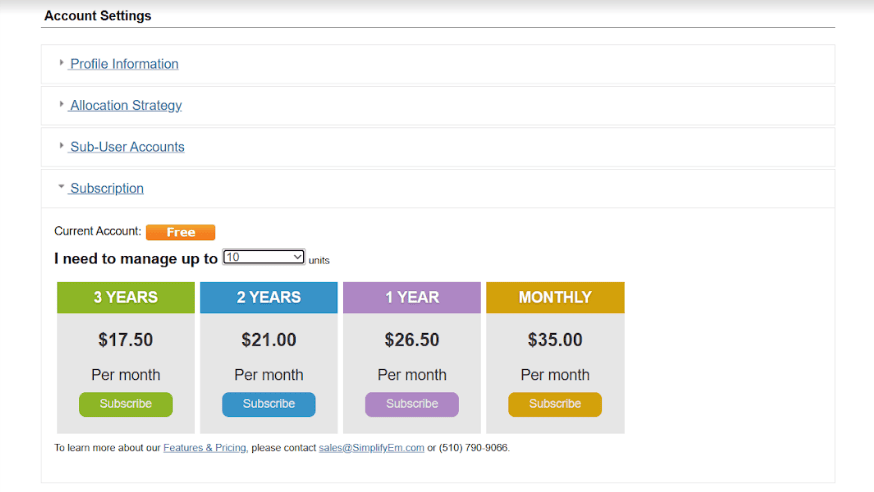Subscribe to the 2 Years plan
874x492 pixels.
269,404
